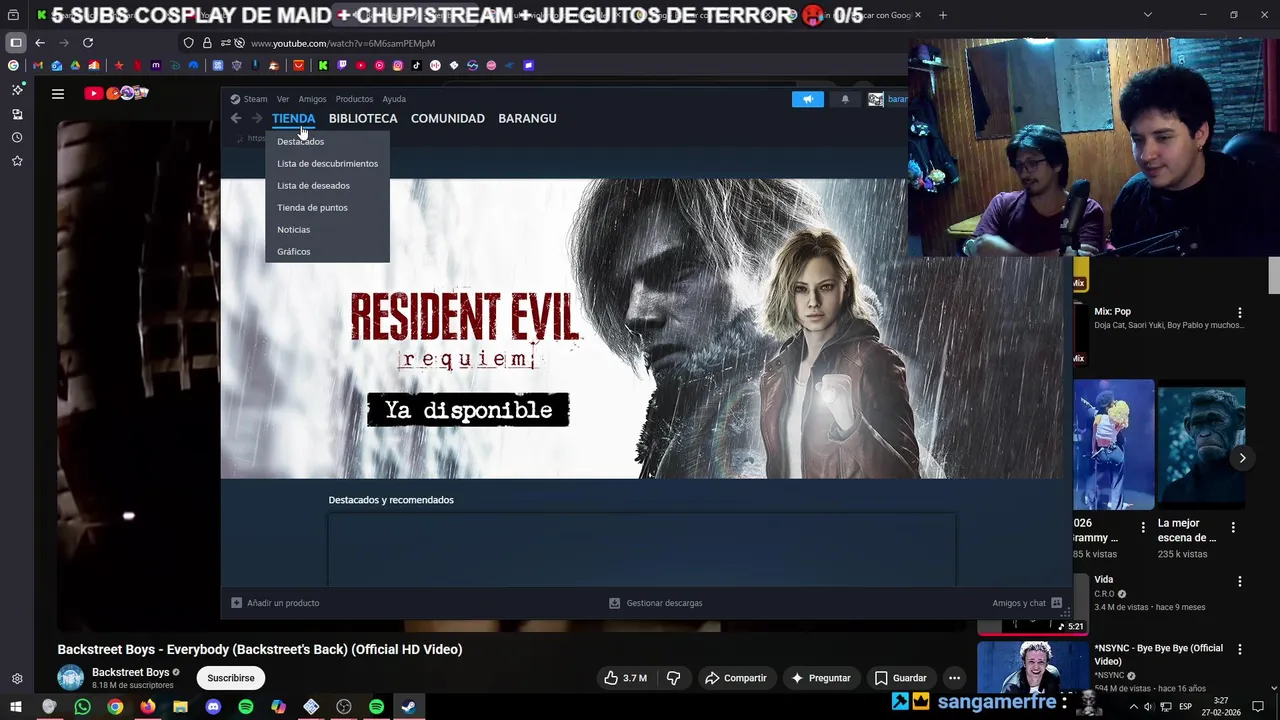Open the Productos menu in Steam
Image resolution: width=1280 pixels, height=720 pixels.
tap(354, 99)
